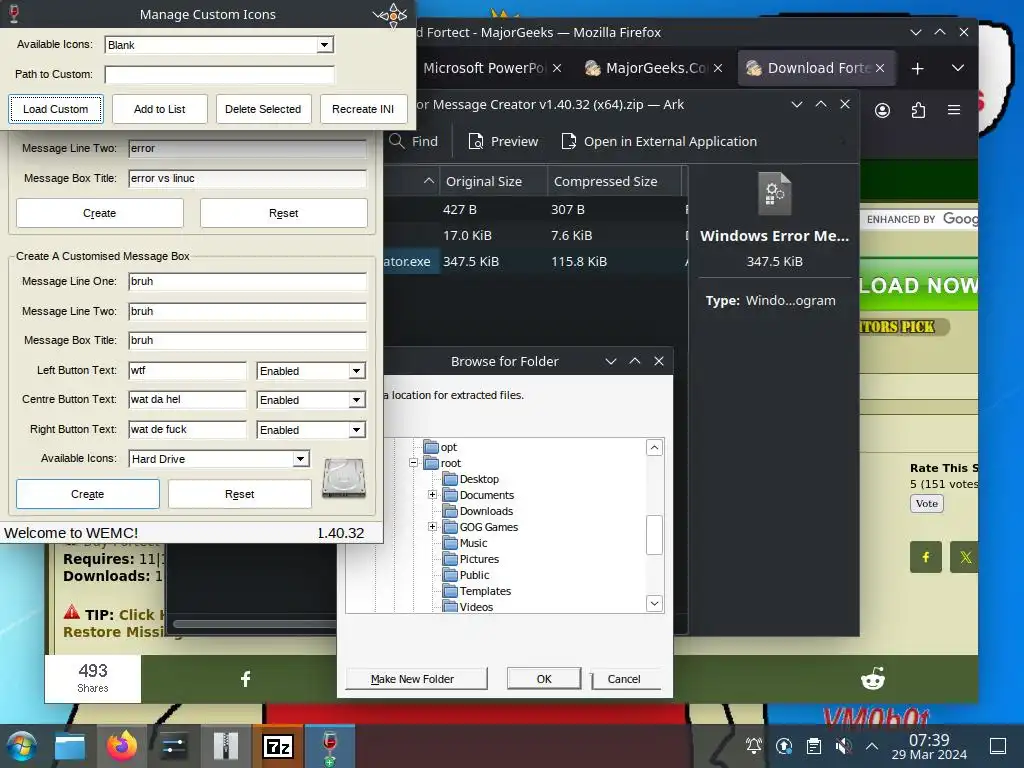
Task: Select the Pictures folder
Action: 479,559
